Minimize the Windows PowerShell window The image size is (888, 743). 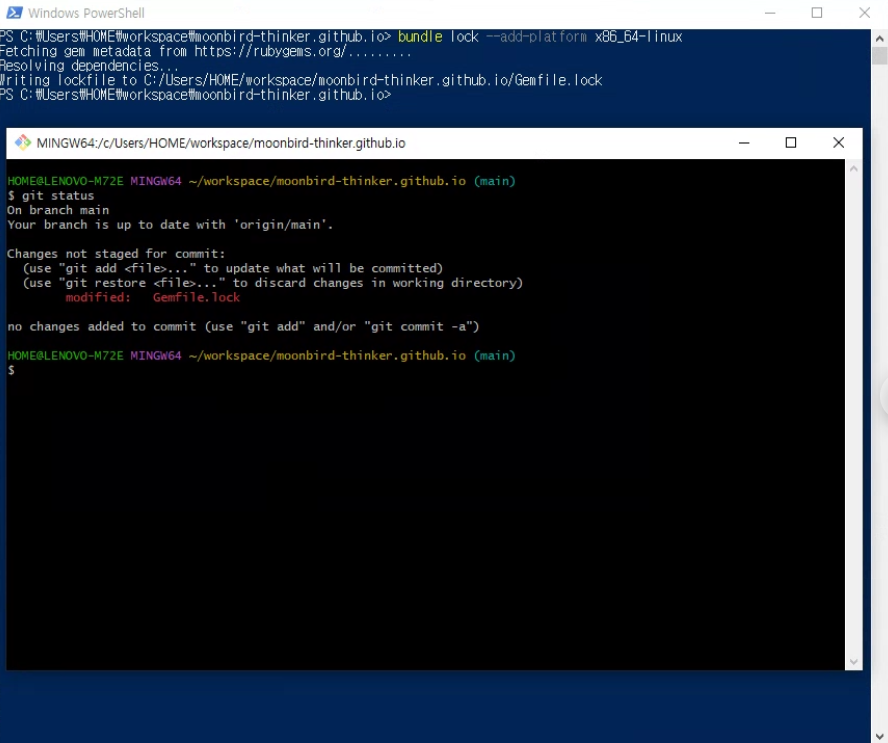(770, 12)
